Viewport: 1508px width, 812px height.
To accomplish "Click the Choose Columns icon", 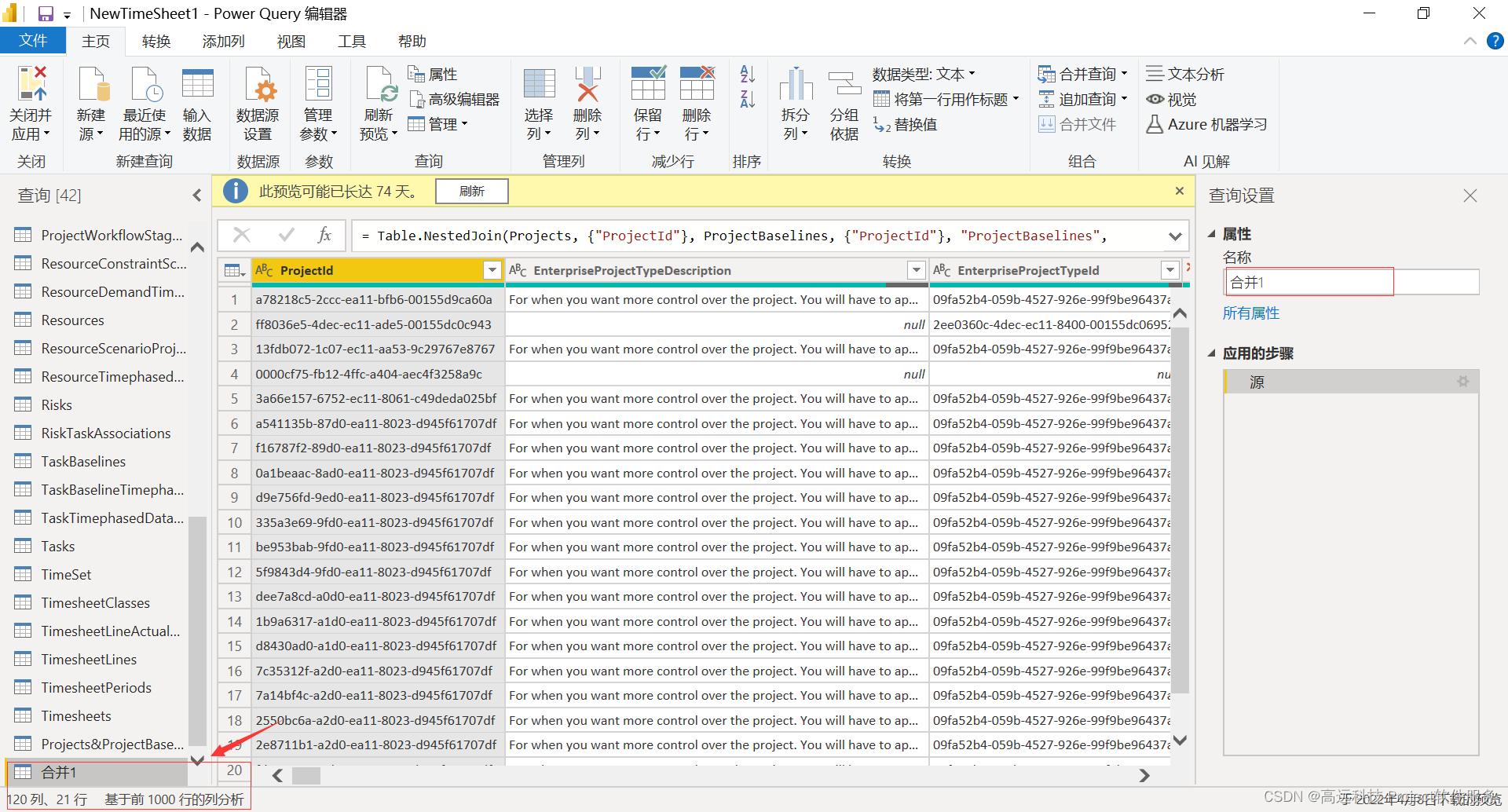I will pos(539,84).
